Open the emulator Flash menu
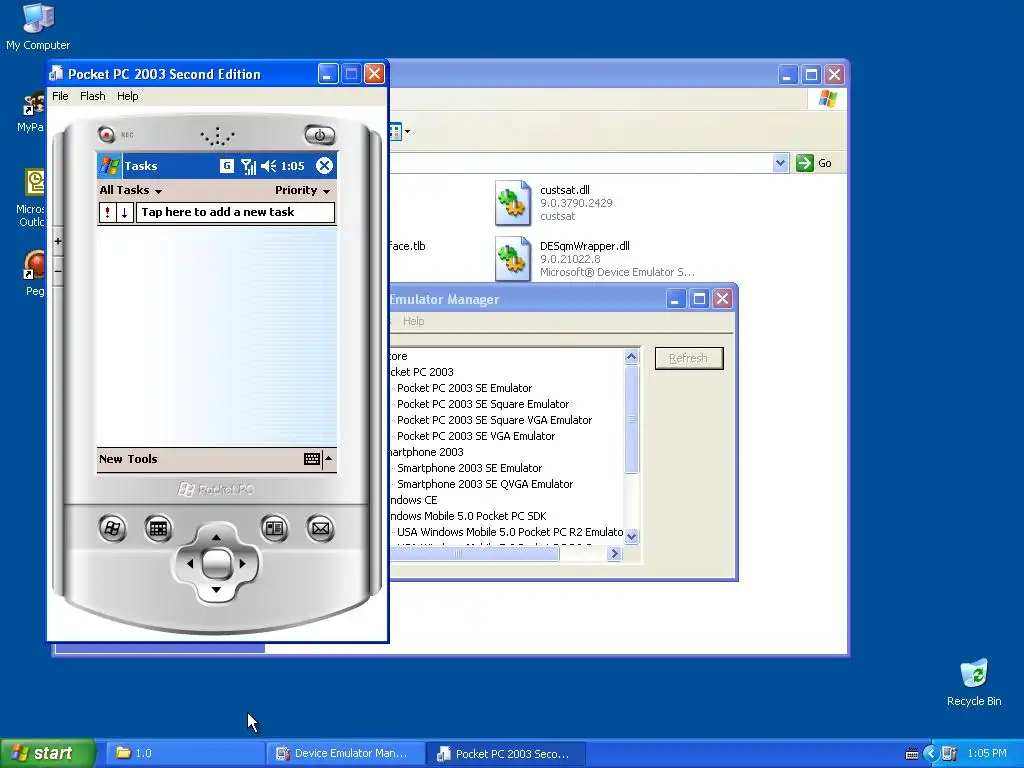This screenshot has height=768, width=1024. (93, 96)
